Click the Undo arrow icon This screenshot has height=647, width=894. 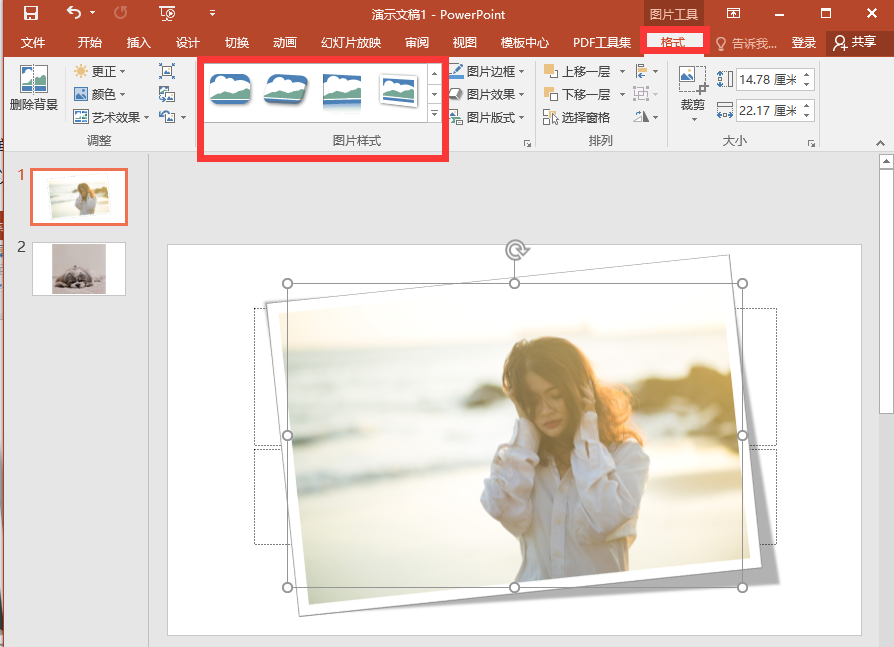[x=74, y=13]
